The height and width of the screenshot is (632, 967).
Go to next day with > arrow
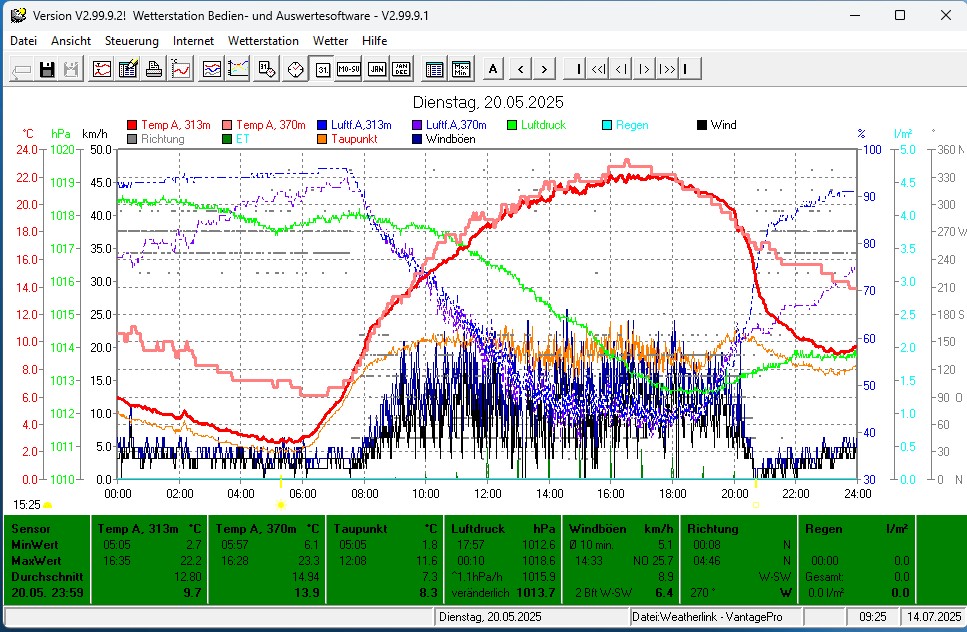(544, 69)
